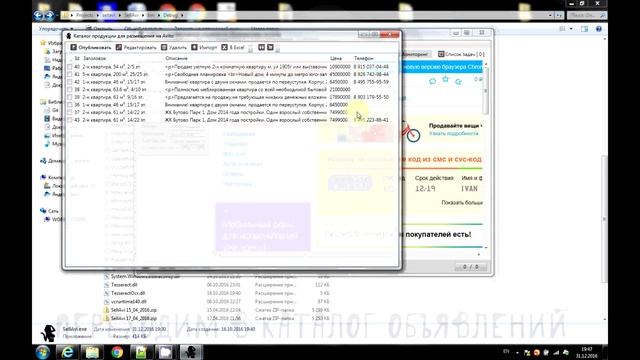Click the Explorer forward navigation arrow

pos(49,16)
